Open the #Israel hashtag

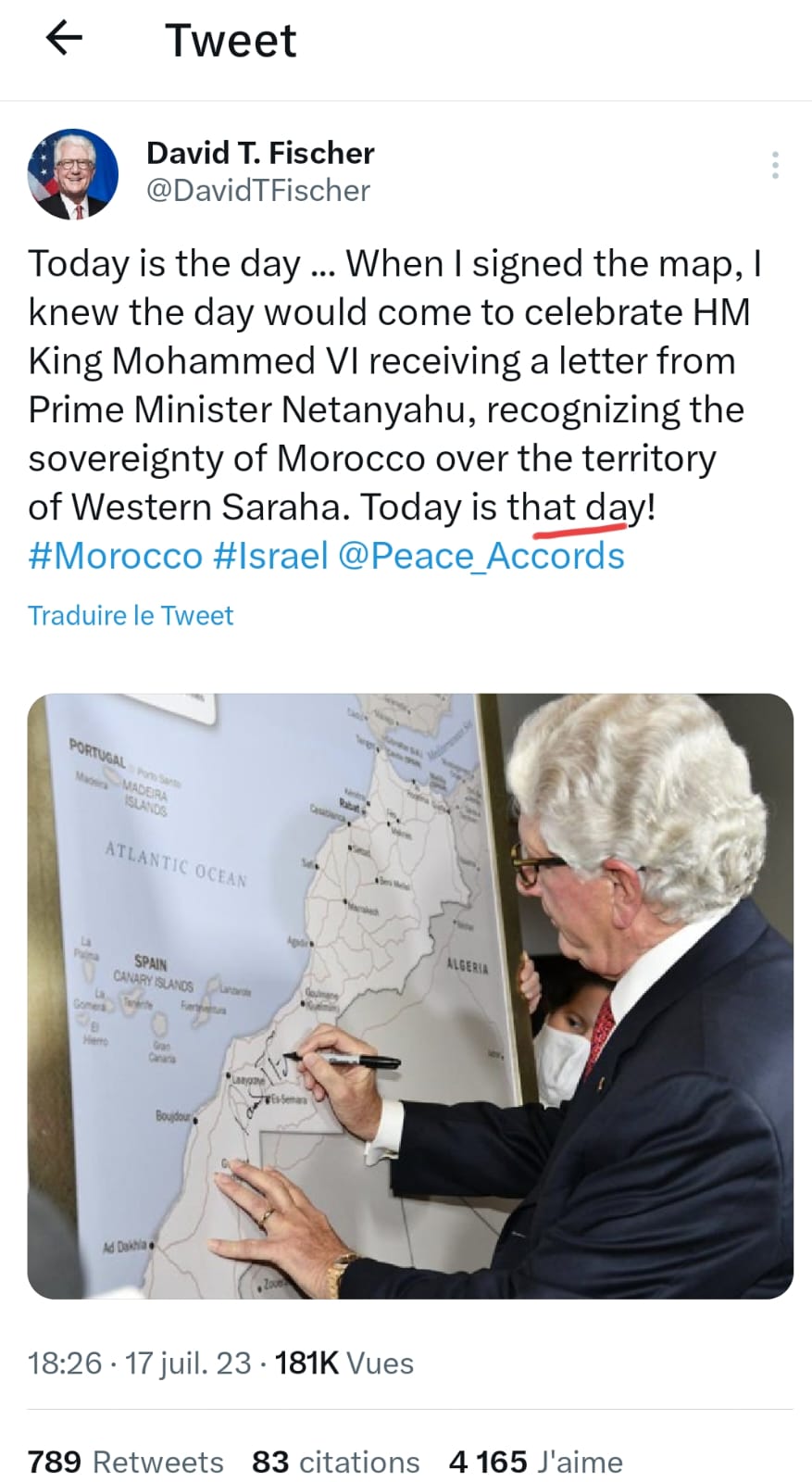point(270,556)
